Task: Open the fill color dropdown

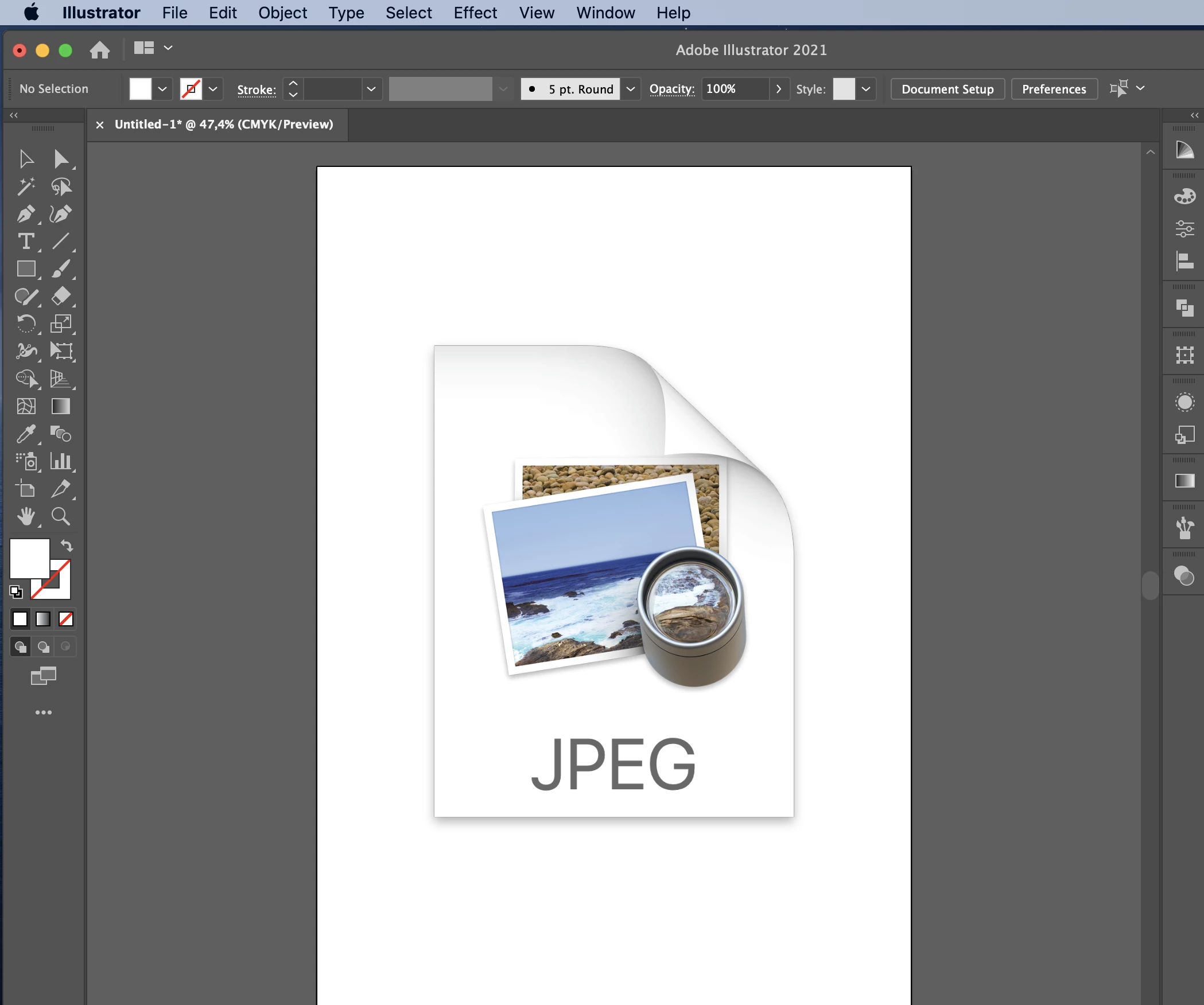Action: pos(162,89)
